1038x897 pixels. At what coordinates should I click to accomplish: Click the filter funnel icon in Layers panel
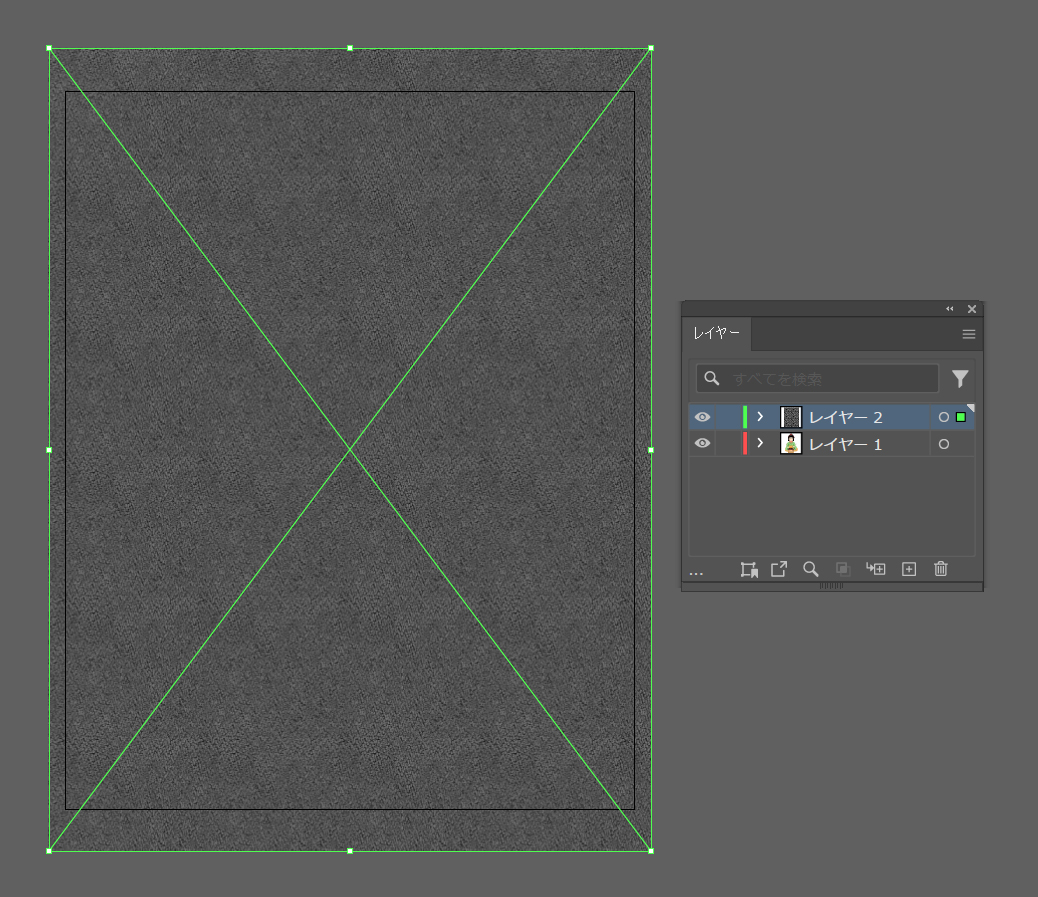pyautogui.click(x=960, y=379)
